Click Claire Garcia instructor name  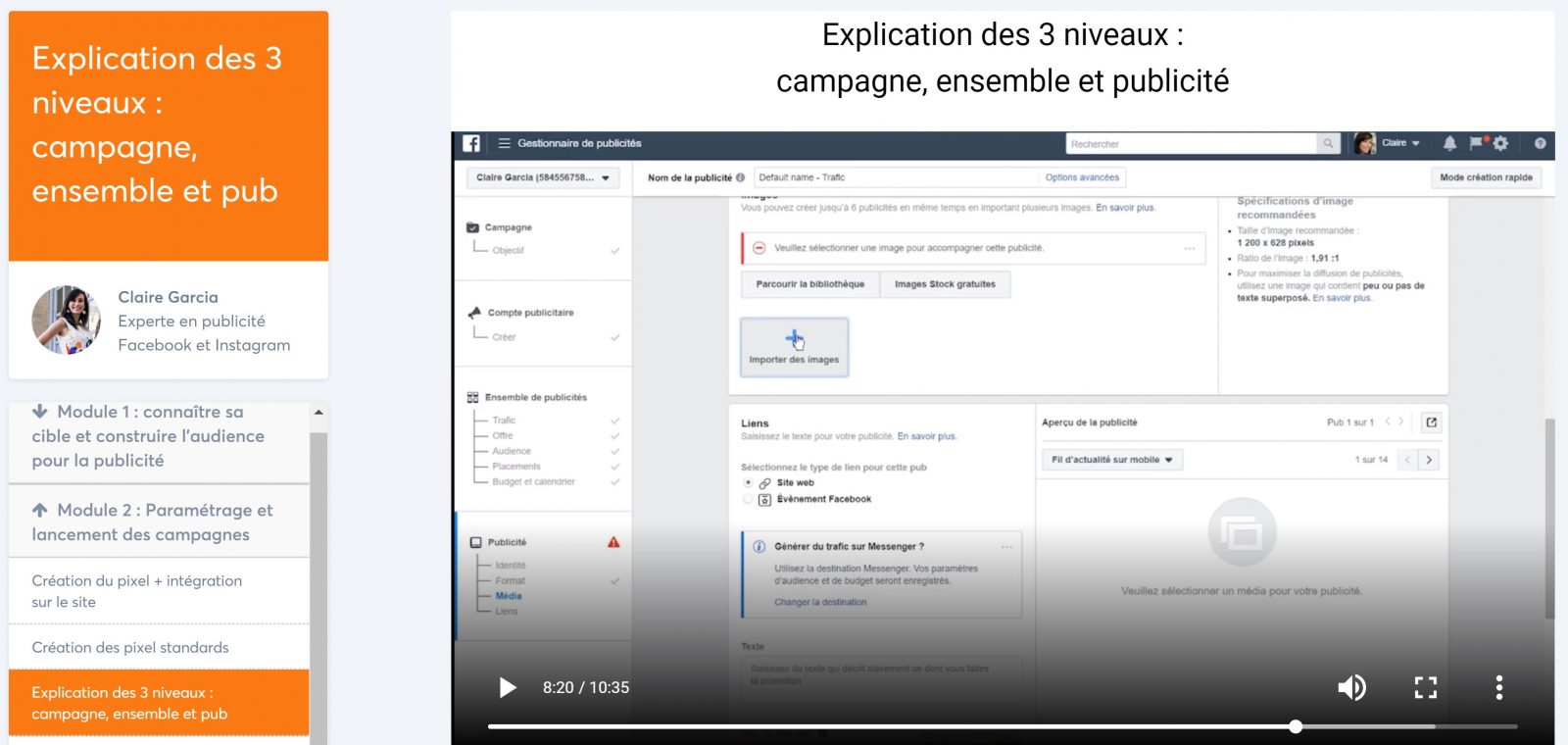[168, 297]
